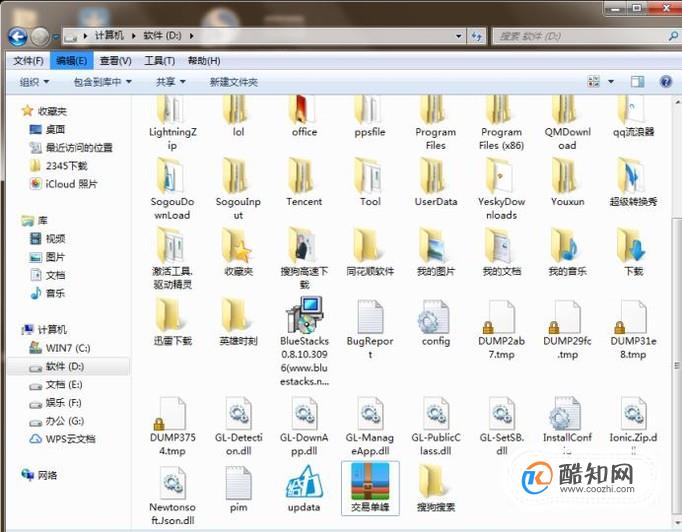This screenshot has height=532, width=682.
Task: Select the Newtonsoft.Json.dll file
Action: tap(172, 496)
